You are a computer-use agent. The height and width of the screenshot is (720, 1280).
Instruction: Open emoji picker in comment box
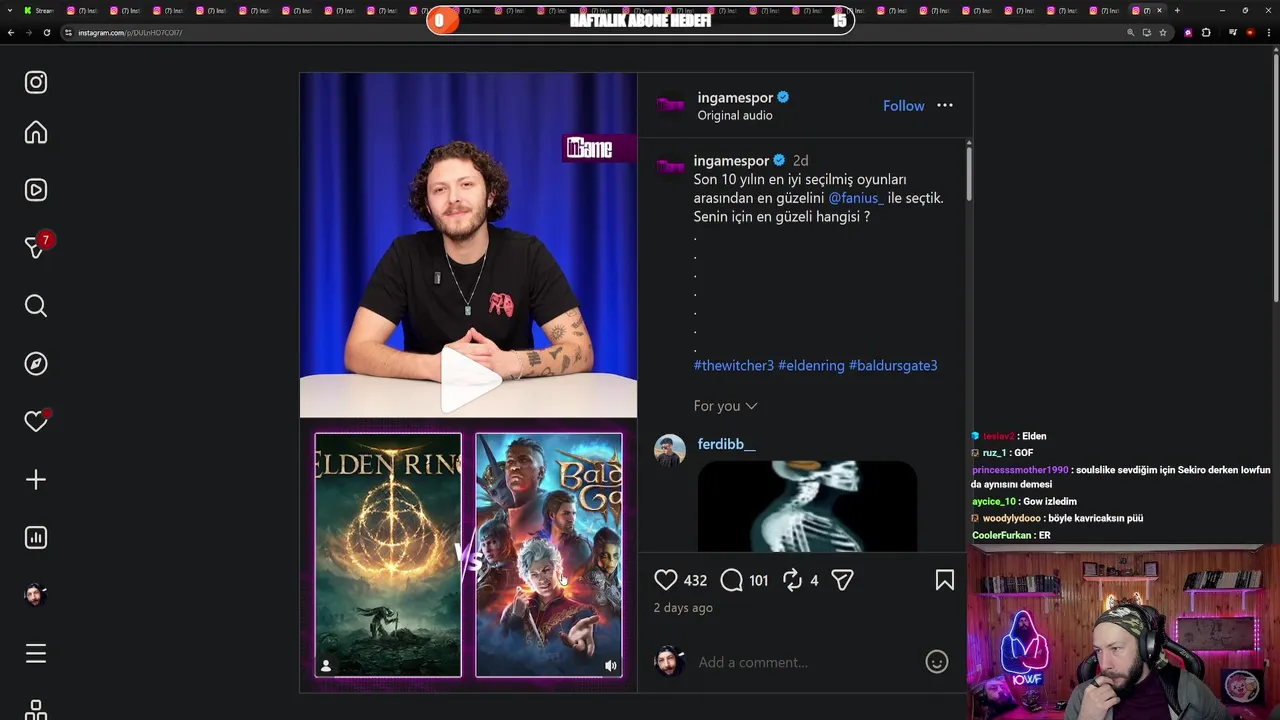coord(937,662)
